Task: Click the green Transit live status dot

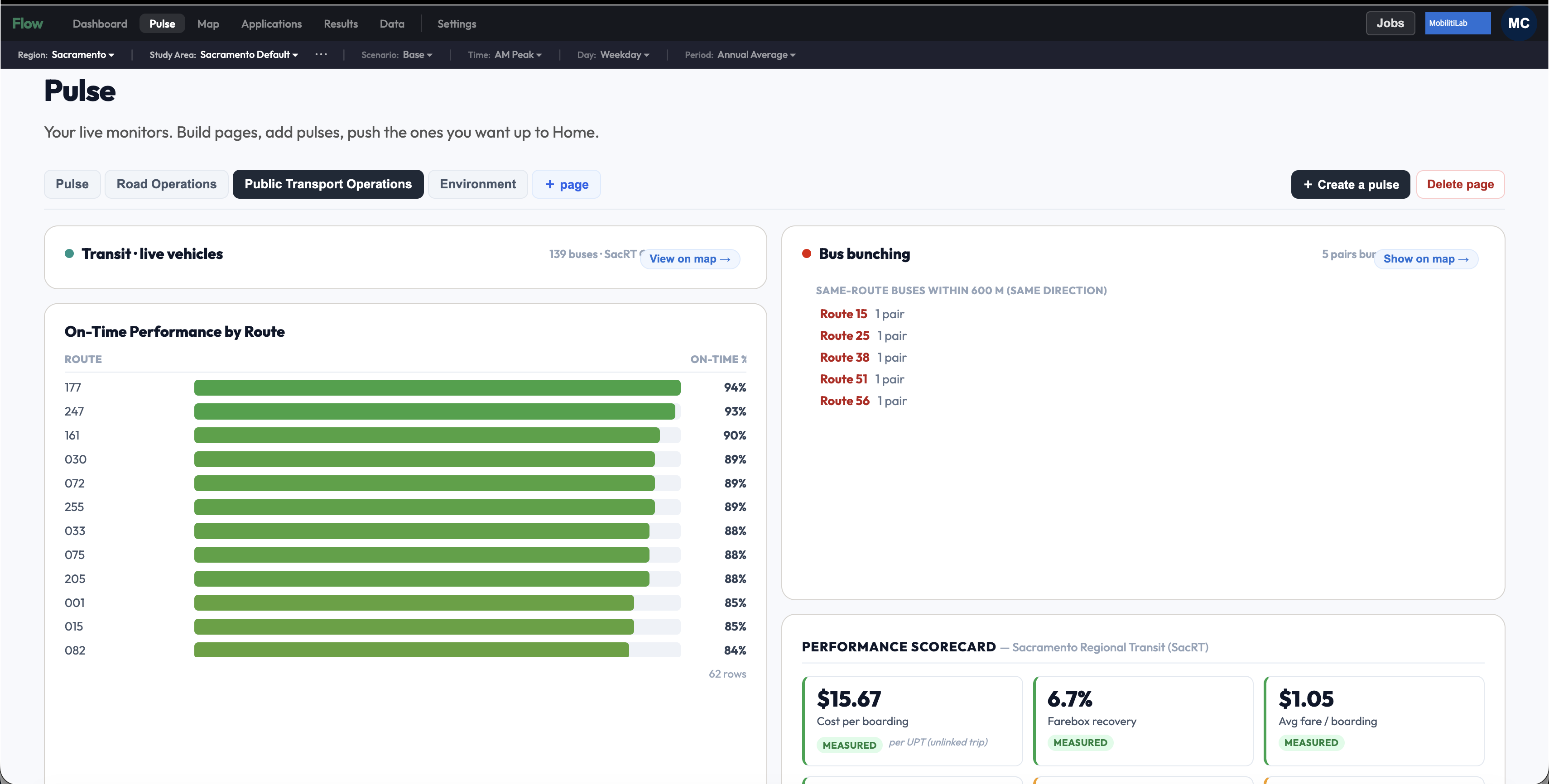Action: point(69,253)
